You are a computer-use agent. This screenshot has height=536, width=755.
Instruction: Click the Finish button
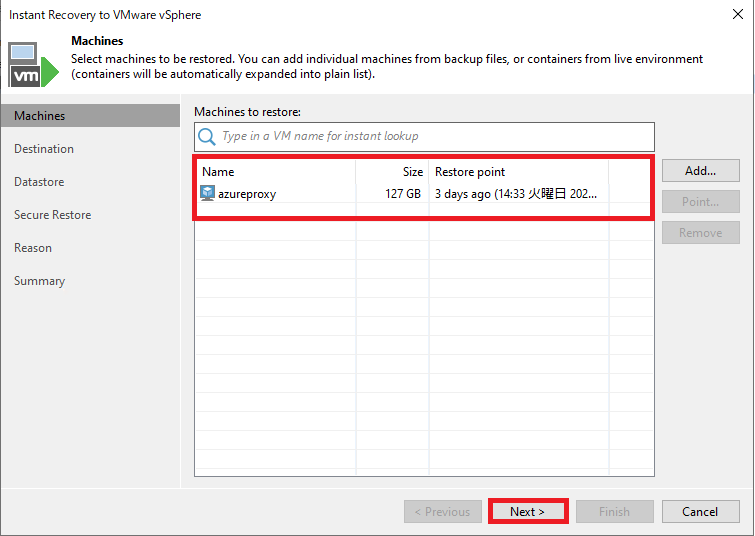click(x=614, y=511)
